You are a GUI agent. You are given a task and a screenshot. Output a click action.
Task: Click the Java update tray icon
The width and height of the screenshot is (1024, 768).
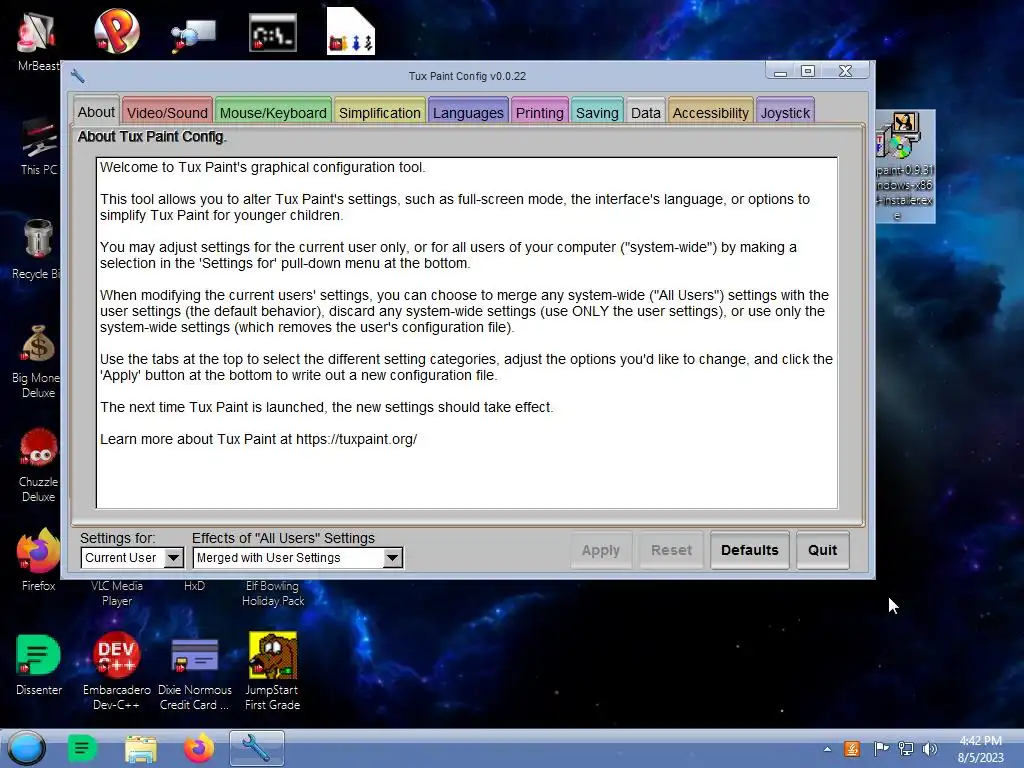pyautogui.click(x=852, y=748)
